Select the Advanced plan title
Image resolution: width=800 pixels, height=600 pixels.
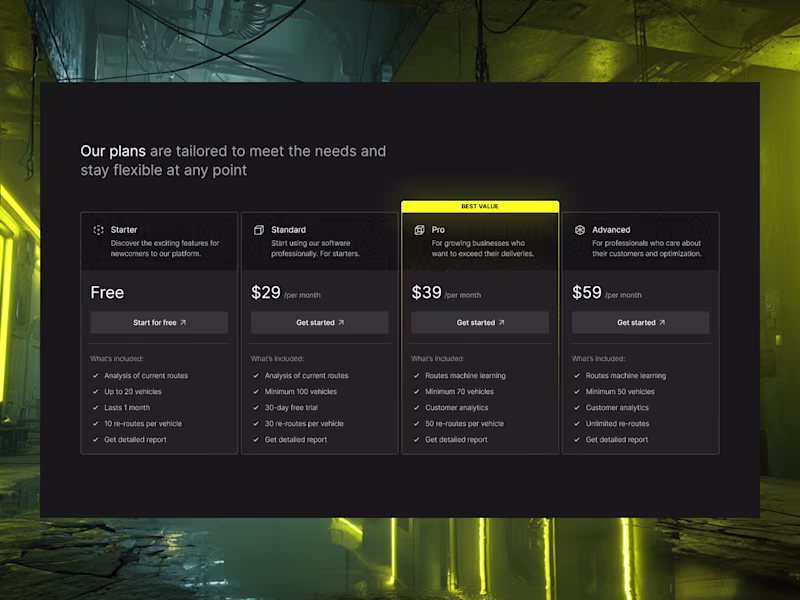click(x=611, y=230)
